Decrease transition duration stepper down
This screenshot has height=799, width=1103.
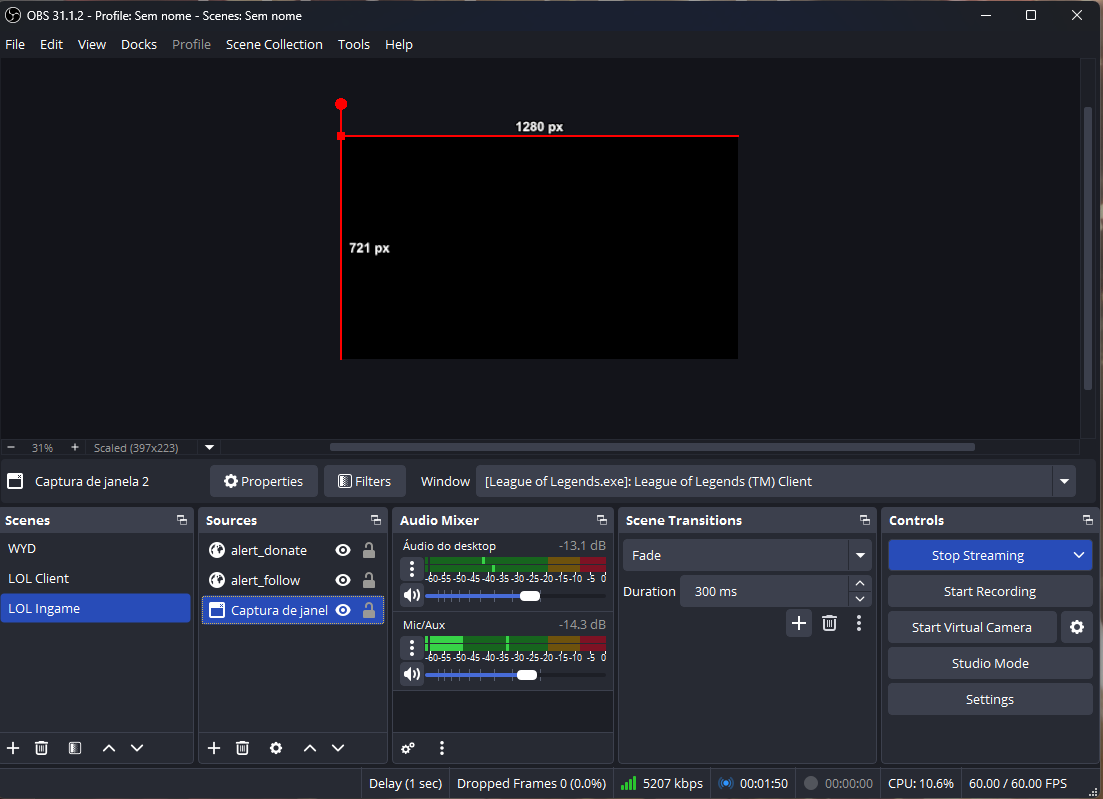point(860,599)
